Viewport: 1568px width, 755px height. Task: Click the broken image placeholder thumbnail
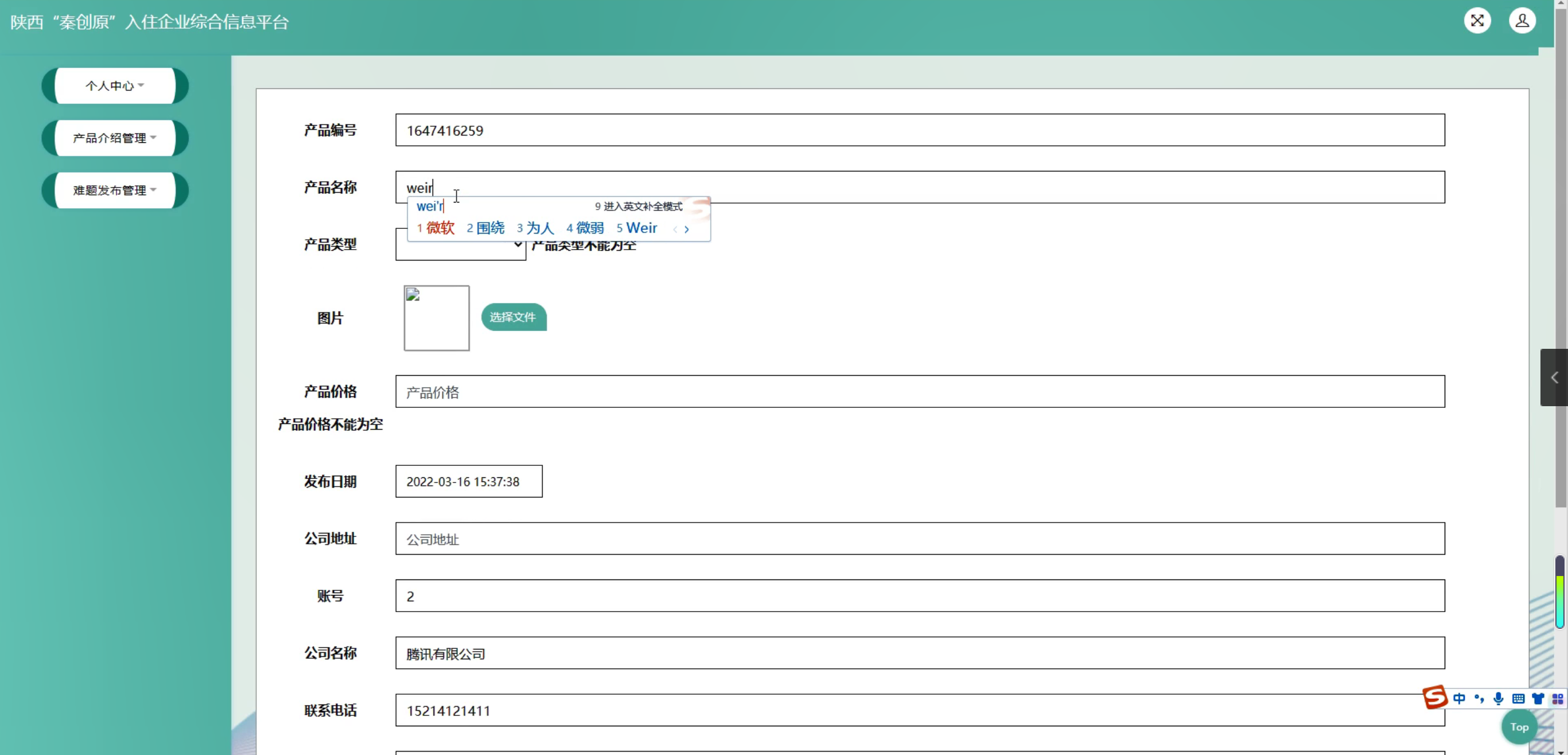point(437,318)
